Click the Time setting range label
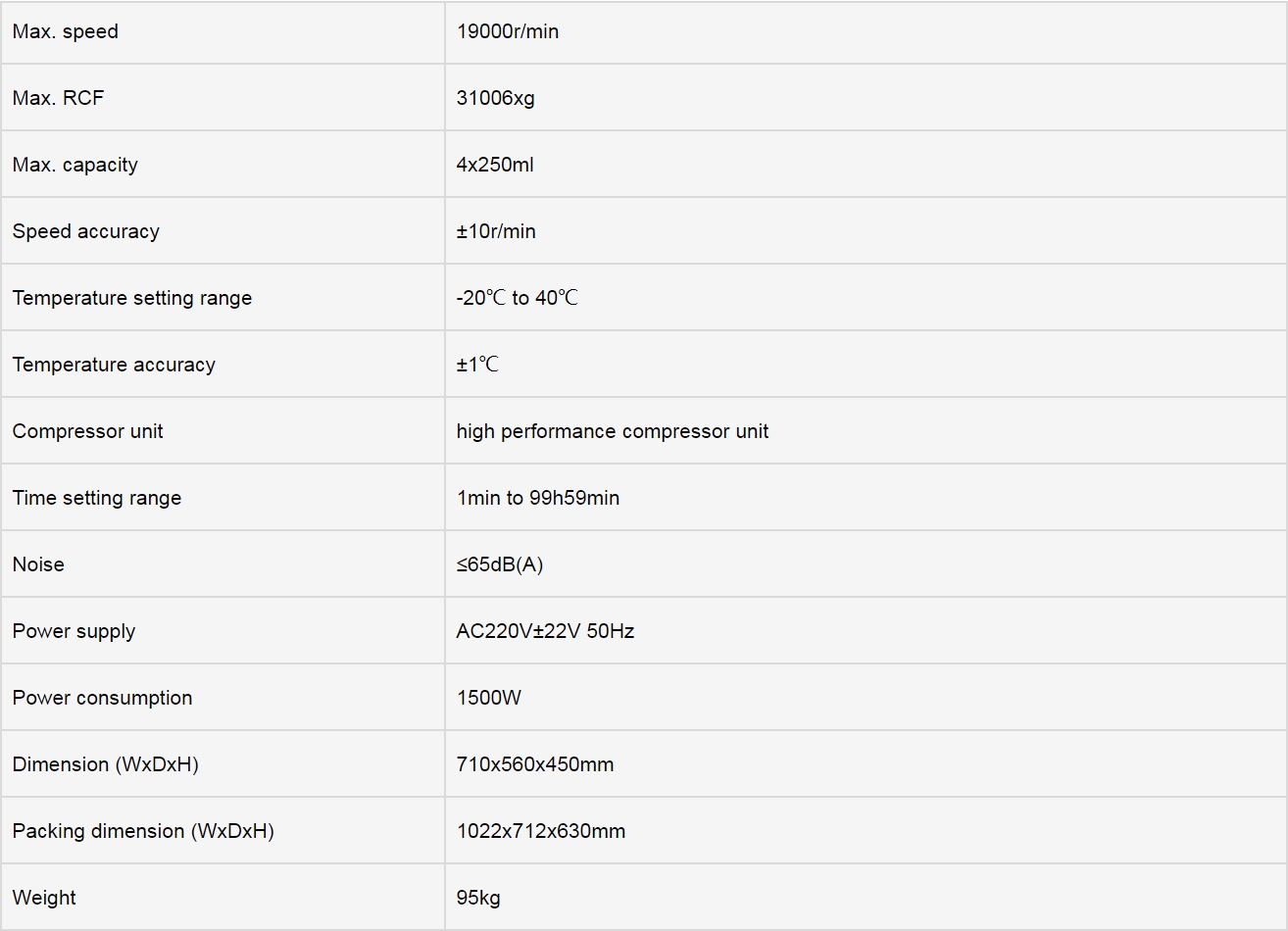The height and width of the screenshot is (931, 1288). (x=97, y=498)
